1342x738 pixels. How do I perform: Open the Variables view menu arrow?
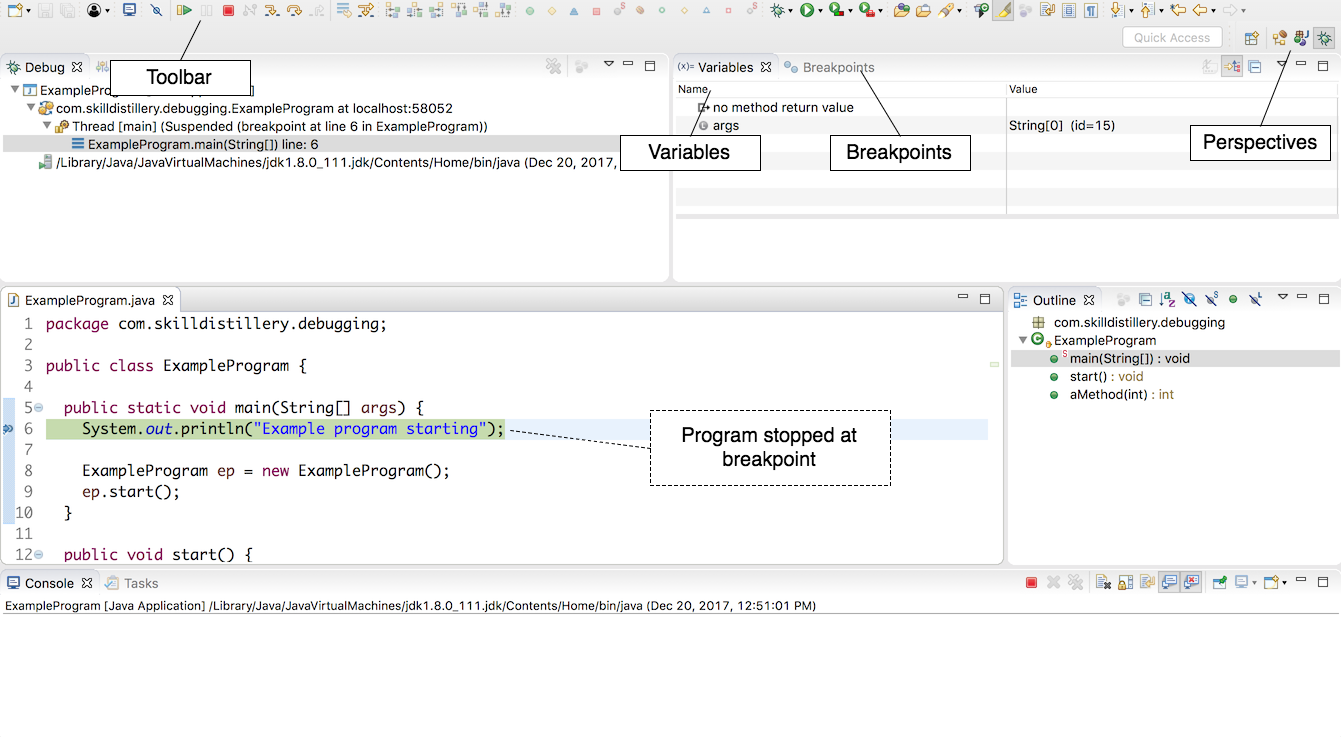click(x=1282, y=66)
